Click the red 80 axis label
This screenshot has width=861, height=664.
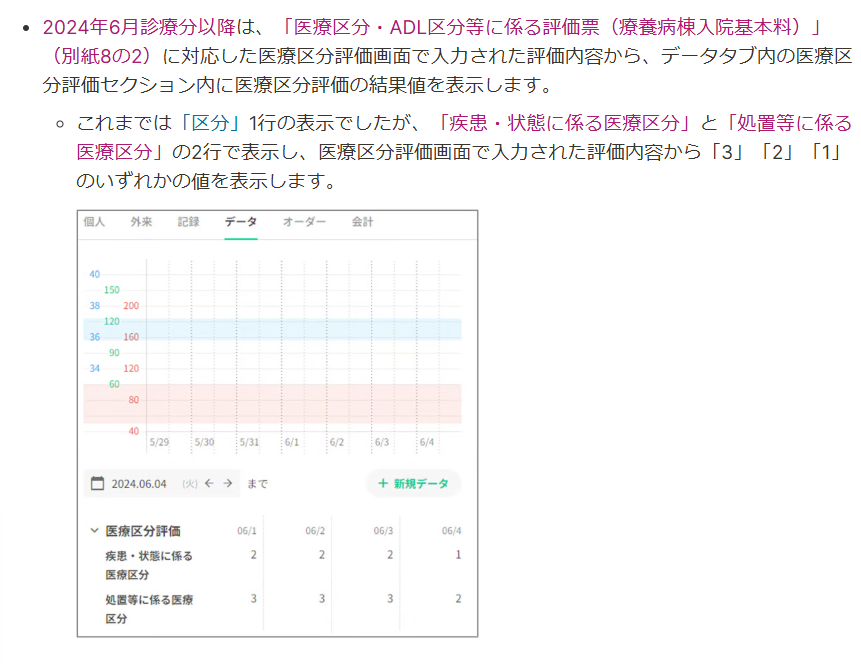point(133,400)
